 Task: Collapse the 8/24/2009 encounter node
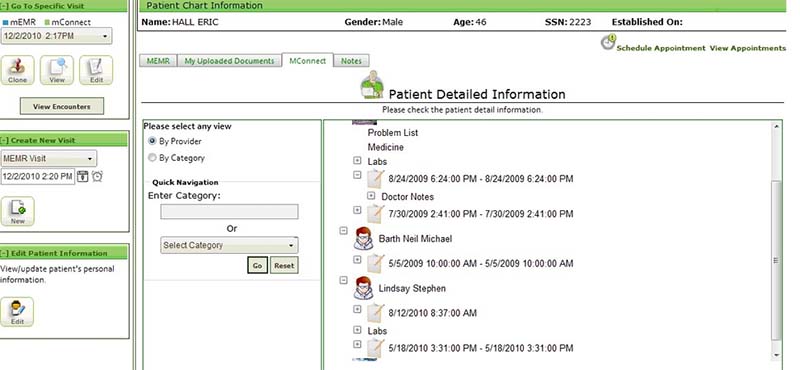[x=357, y=175]
